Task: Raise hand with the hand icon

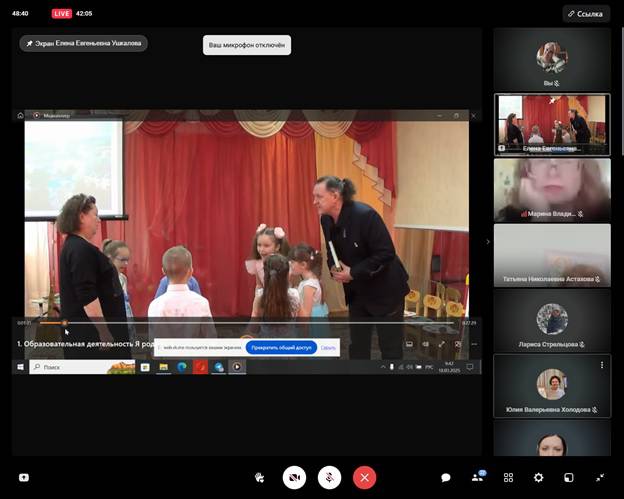Action: pyautogui.click(x=259, y=478)
